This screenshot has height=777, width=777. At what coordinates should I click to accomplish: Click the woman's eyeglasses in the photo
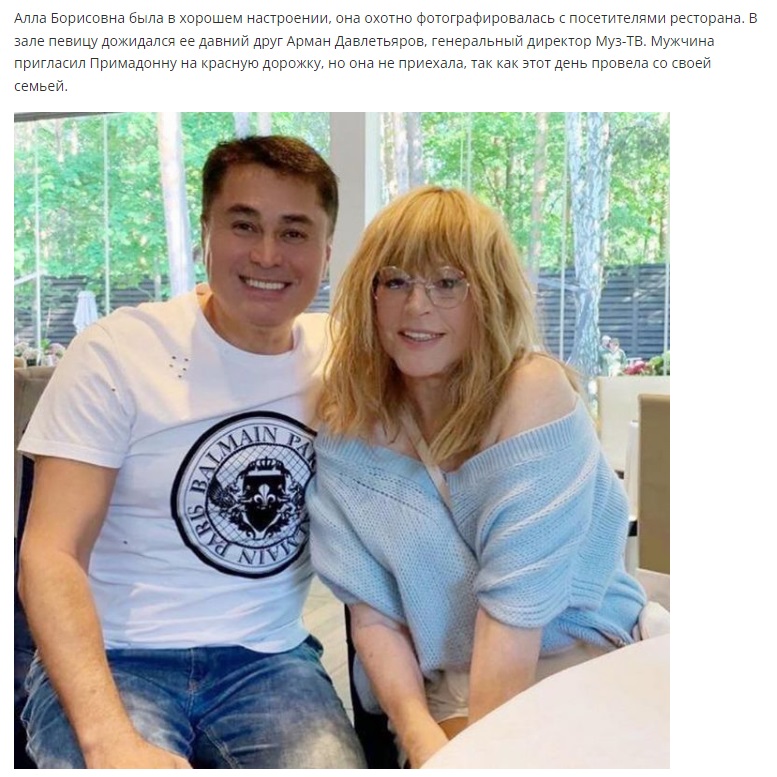422,286
